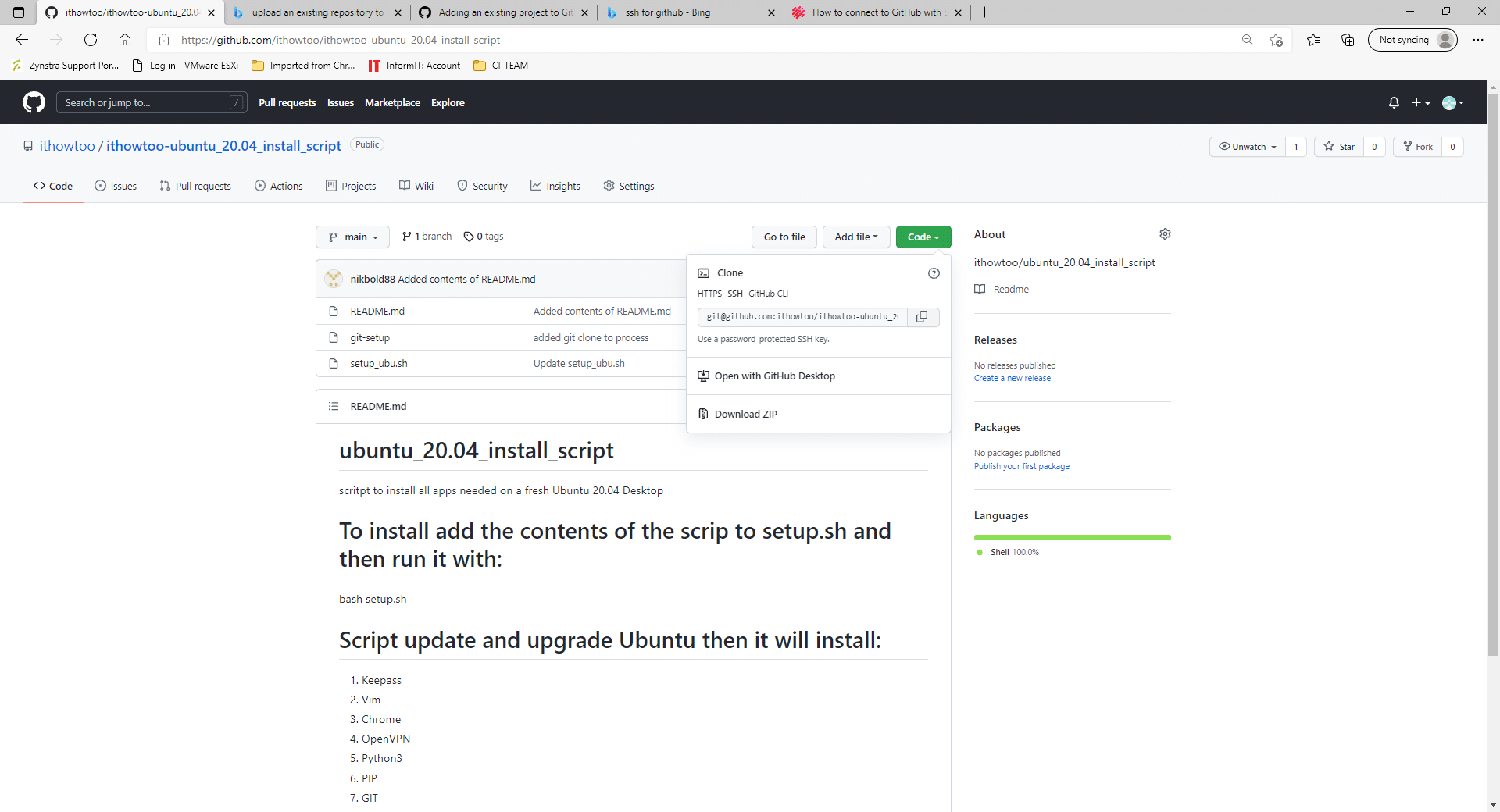Click Download ZIP

coord(745,414)
